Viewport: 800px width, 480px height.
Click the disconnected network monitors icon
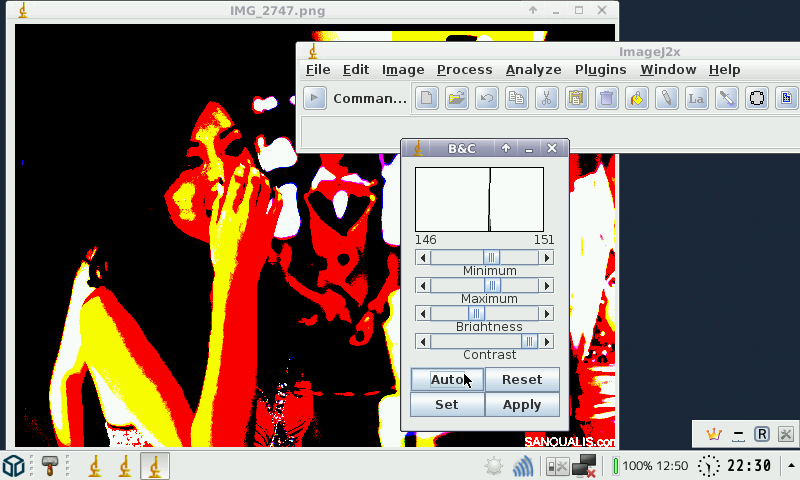click(585, 466)
